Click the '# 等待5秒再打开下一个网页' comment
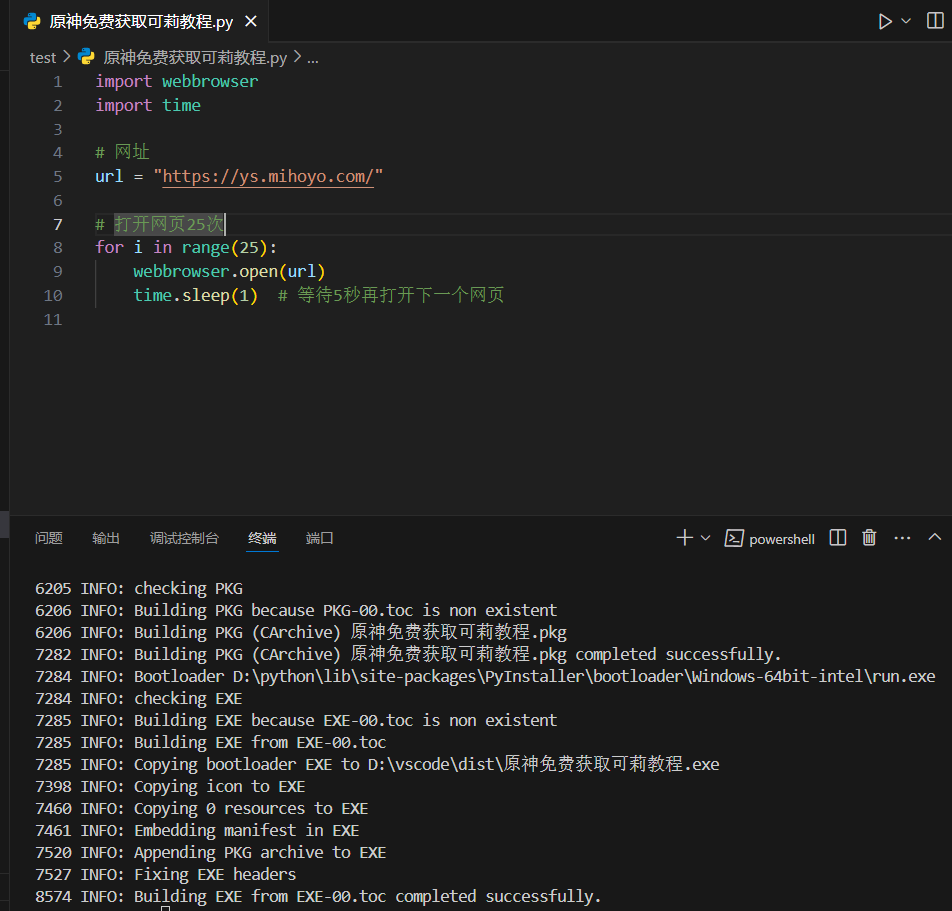 click(x=391, y=296)
